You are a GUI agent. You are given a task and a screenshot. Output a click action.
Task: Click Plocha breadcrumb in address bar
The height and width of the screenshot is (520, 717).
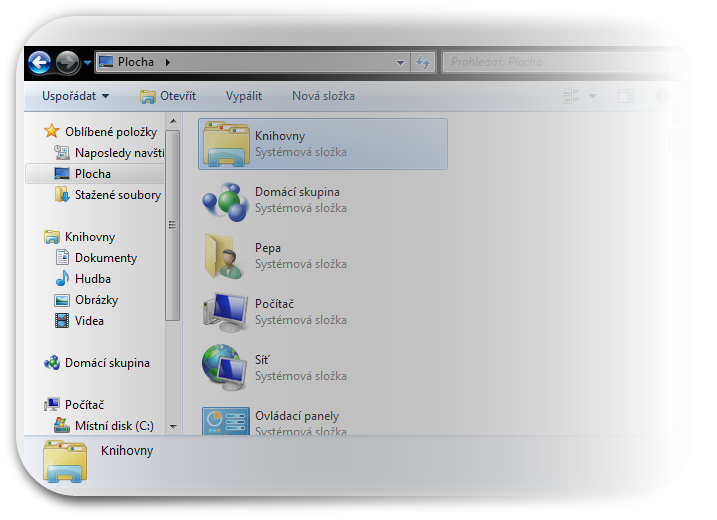(136, 62)
